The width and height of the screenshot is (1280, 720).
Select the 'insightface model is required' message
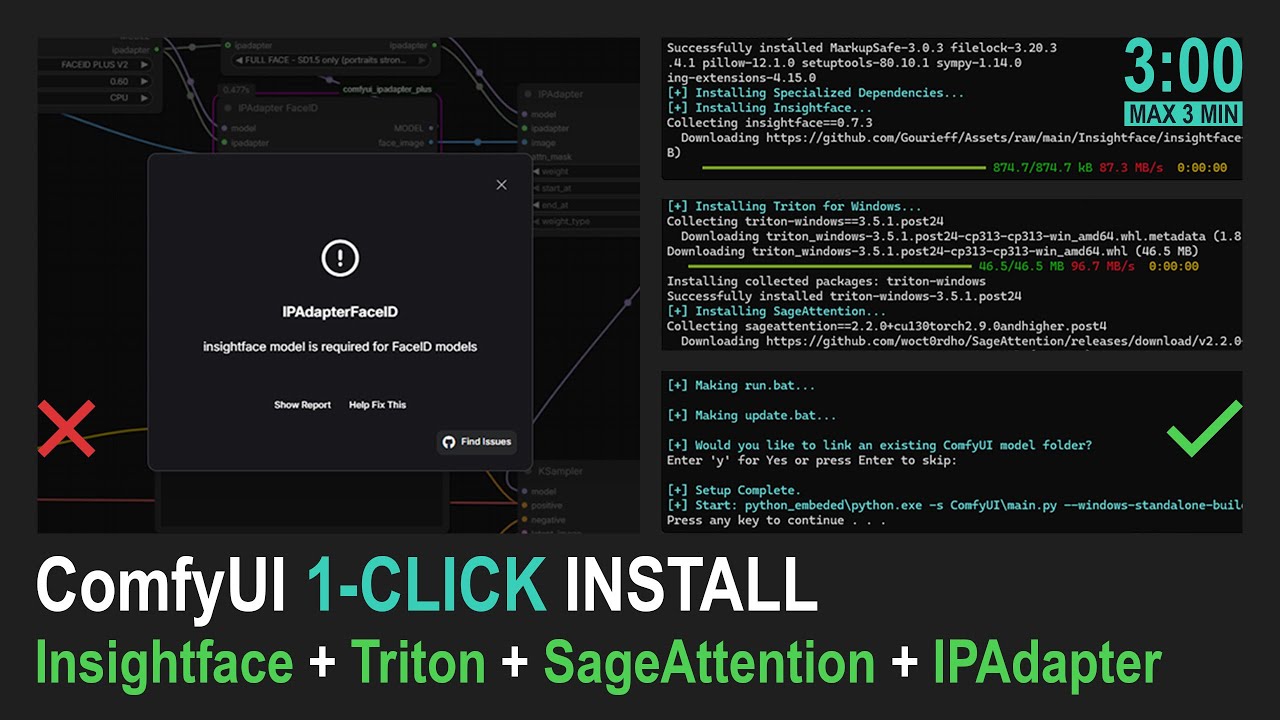pyautogui.click(x=340, y=347)
